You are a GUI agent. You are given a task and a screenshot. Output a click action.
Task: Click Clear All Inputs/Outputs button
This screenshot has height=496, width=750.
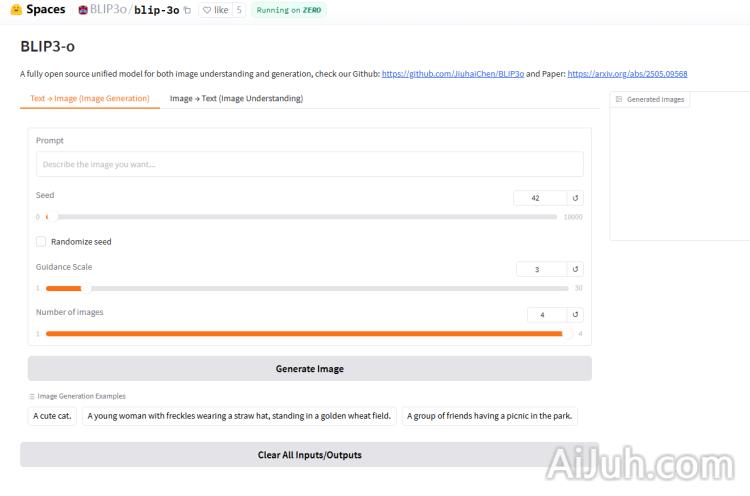[309, 455]
